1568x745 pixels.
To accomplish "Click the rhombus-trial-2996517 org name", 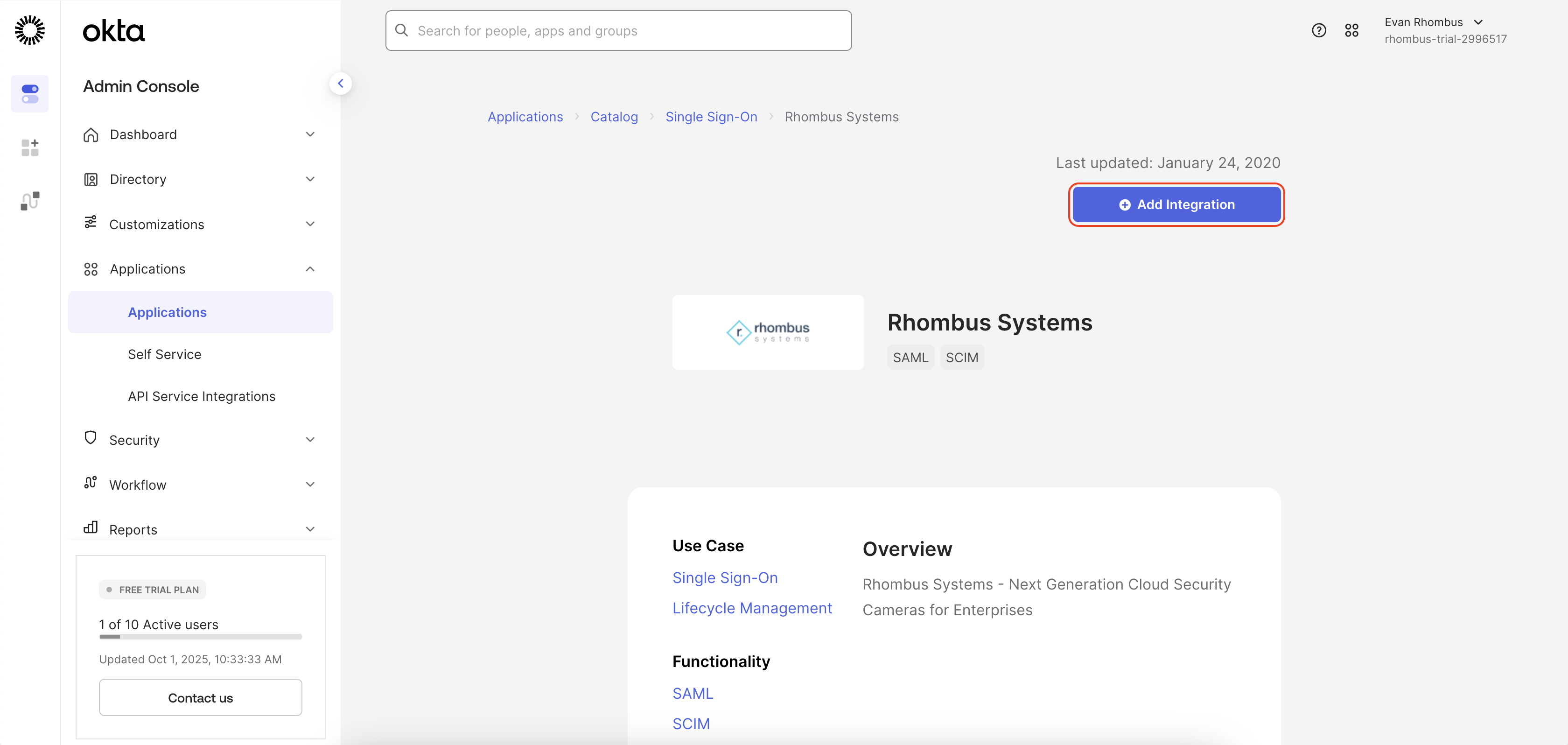I will [x=1446, y=39].
